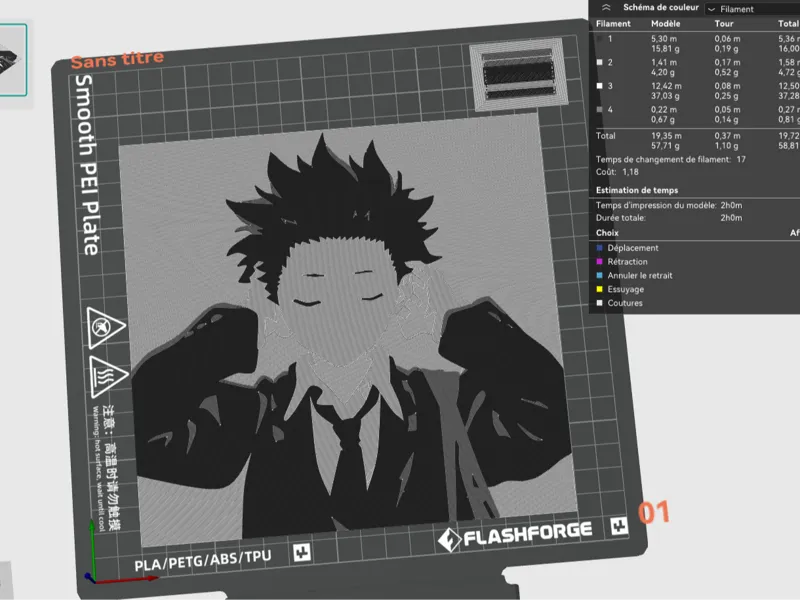
Task: Select the plate thumbnail at left edge
Action: (13, 59)
